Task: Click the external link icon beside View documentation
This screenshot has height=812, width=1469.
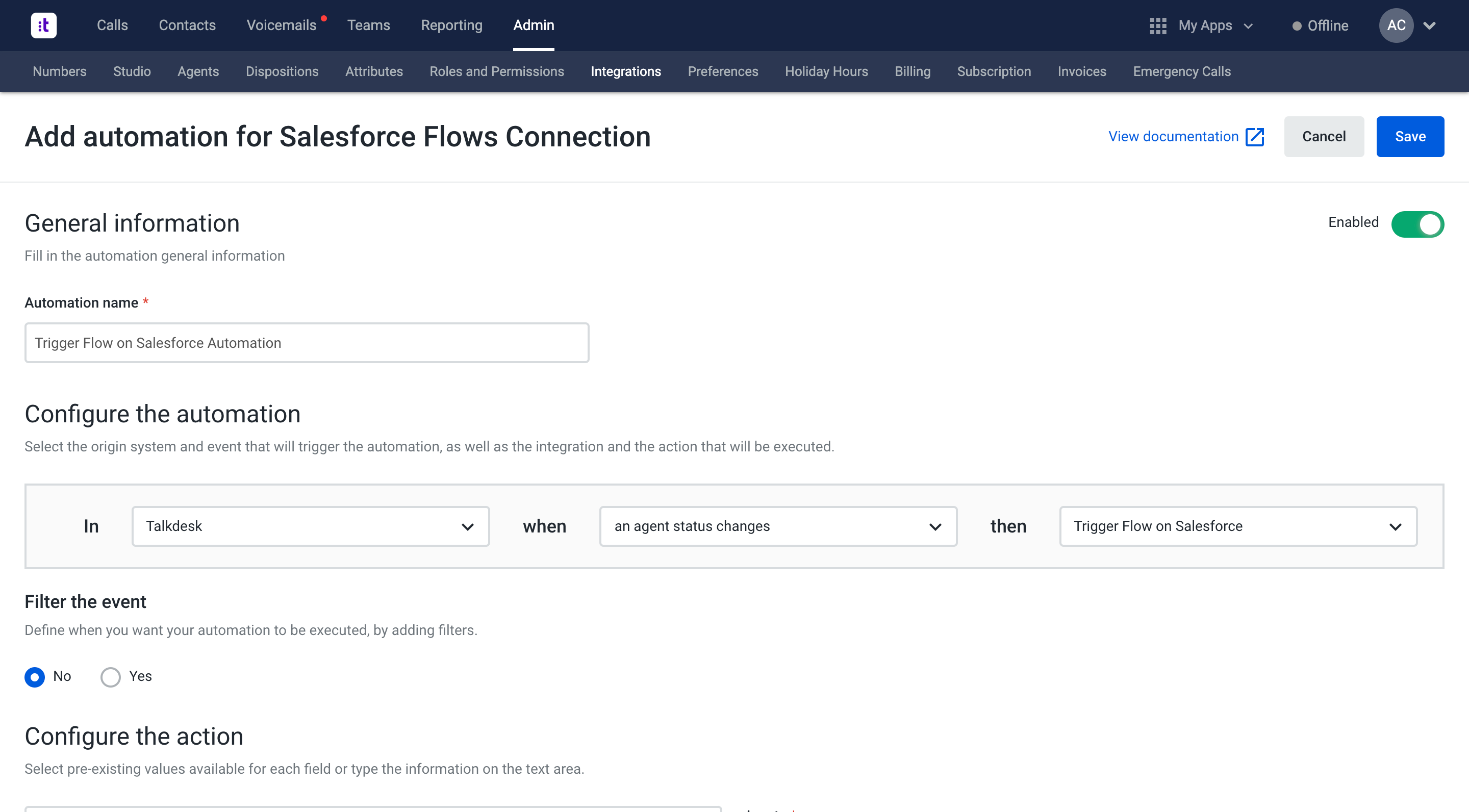Action: 1255,137
